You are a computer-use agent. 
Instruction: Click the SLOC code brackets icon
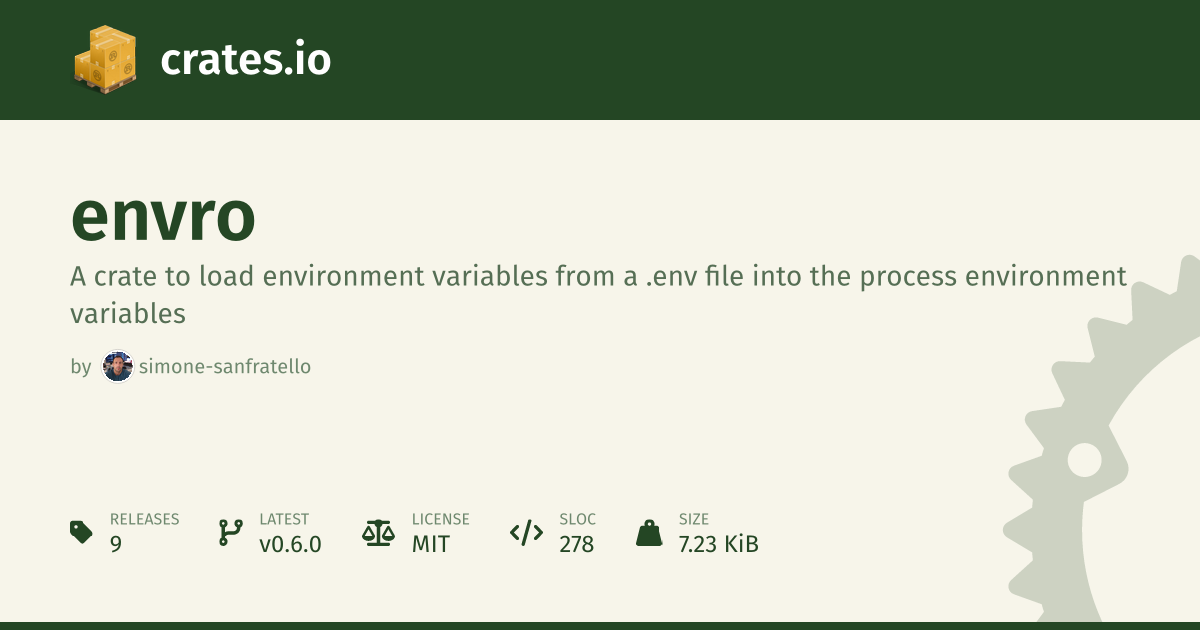[x=526, y=532]
